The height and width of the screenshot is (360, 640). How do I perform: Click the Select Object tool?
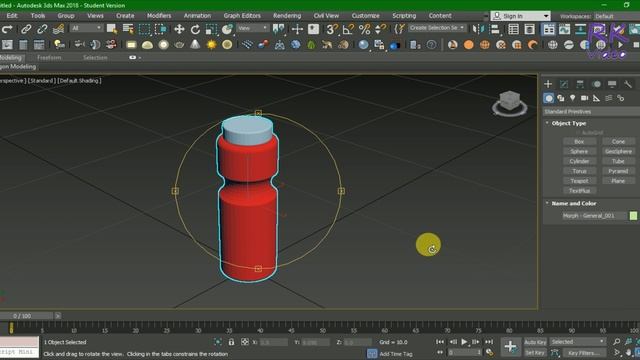tap(112, 29)
